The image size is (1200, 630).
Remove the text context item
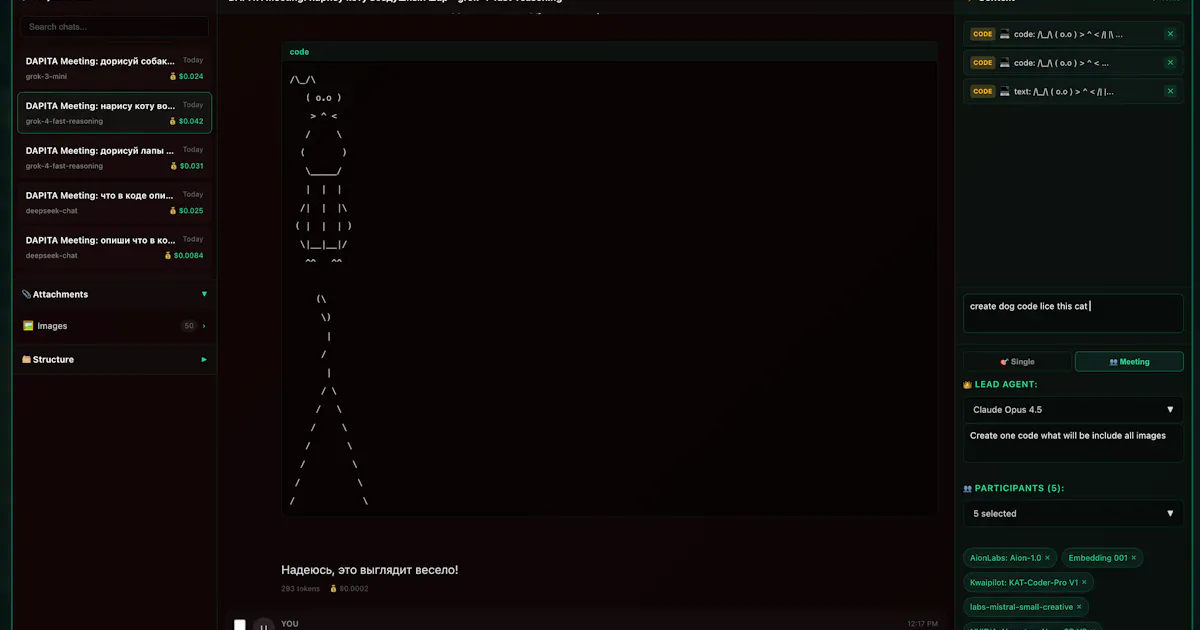click(1170, 91)
